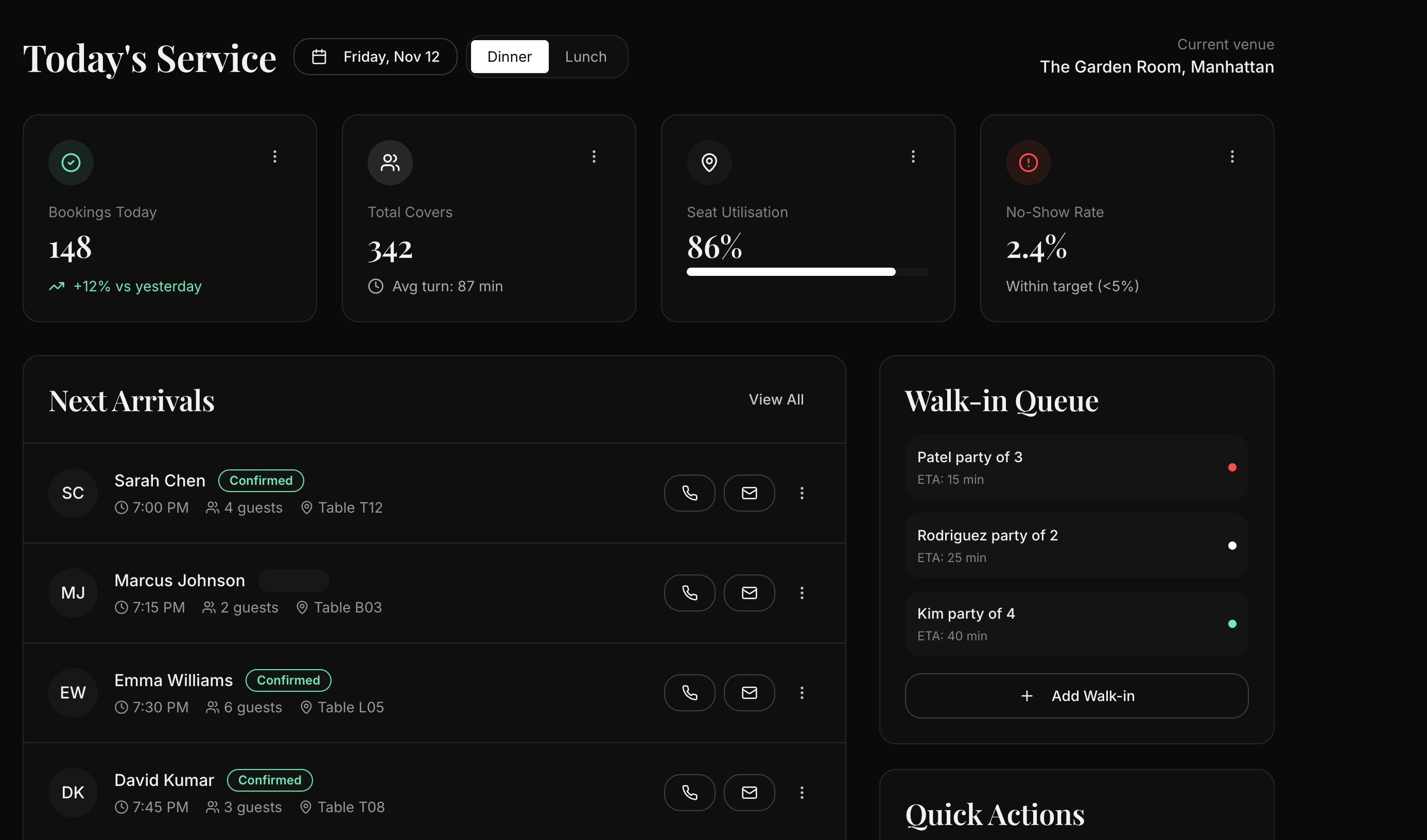Click the Bookings Today checkmark icon

click(x=71, y=163)
